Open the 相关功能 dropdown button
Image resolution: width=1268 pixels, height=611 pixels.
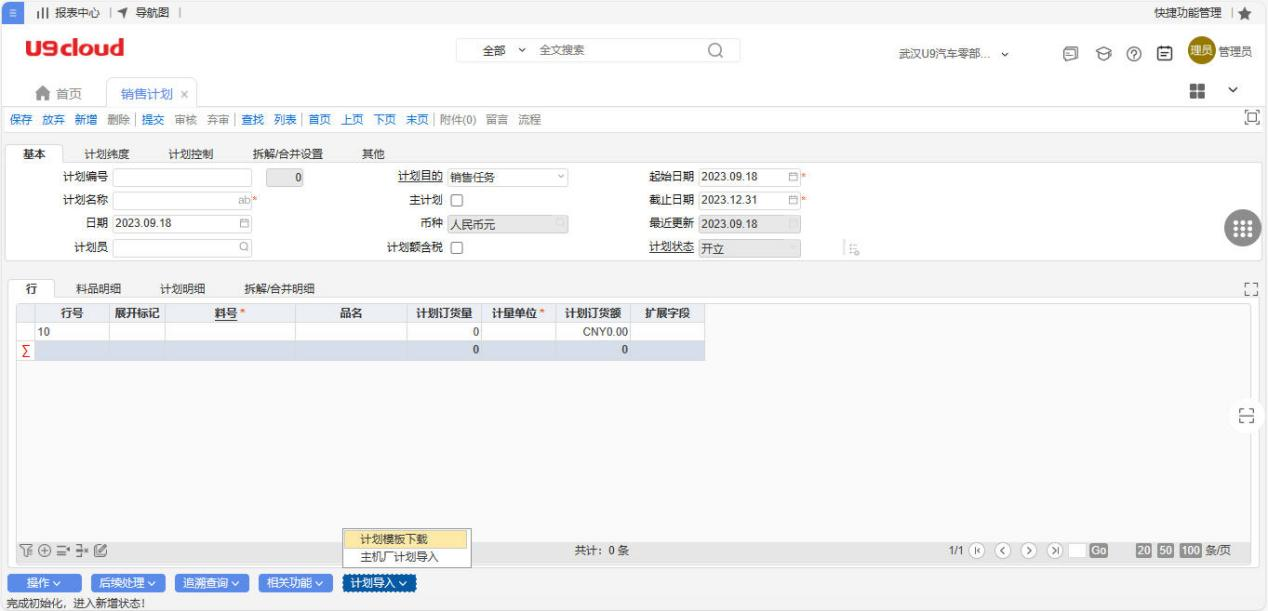(296, 583)
